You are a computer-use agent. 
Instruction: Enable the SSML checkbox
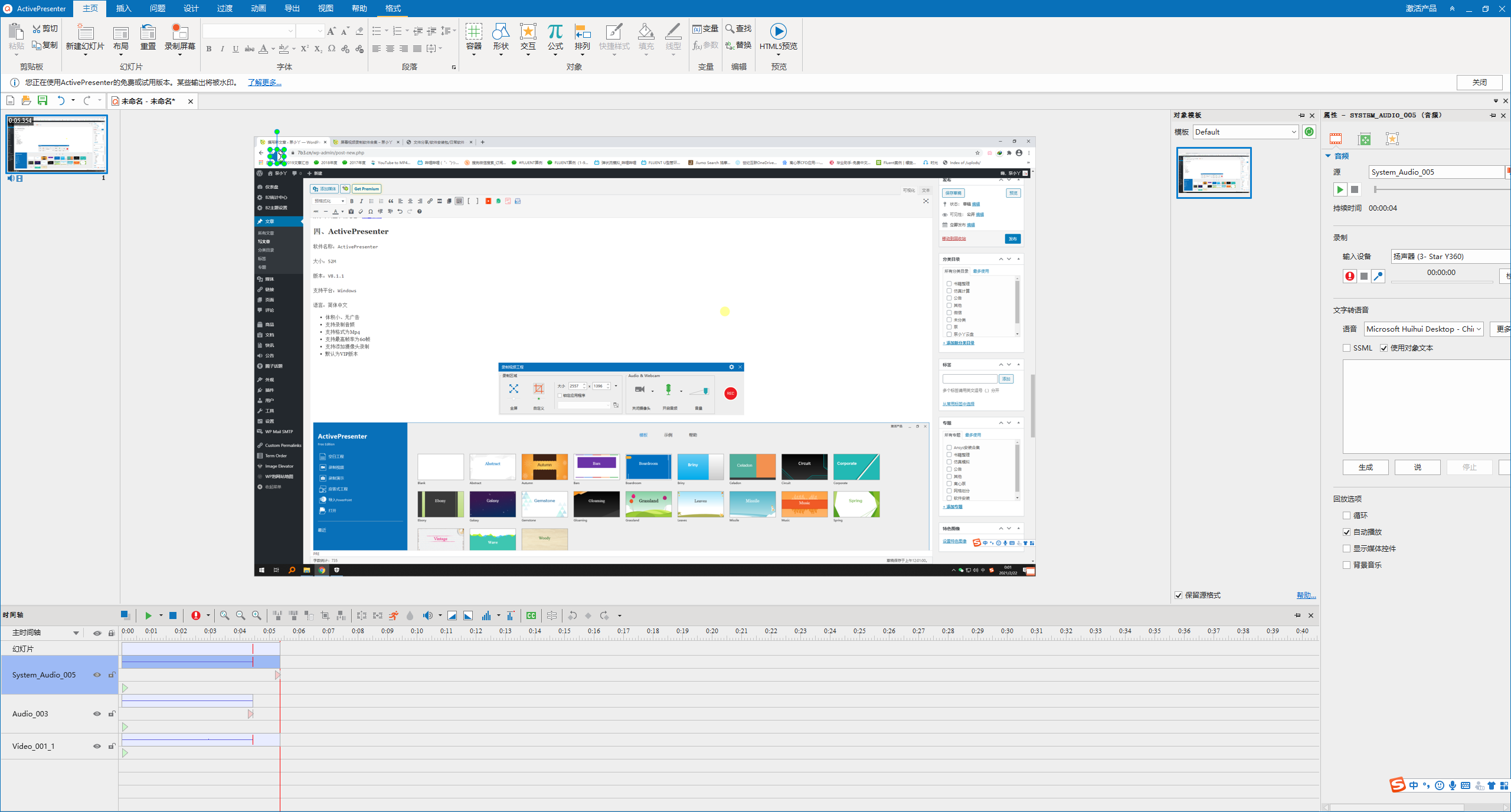(x=1346, y=348)
